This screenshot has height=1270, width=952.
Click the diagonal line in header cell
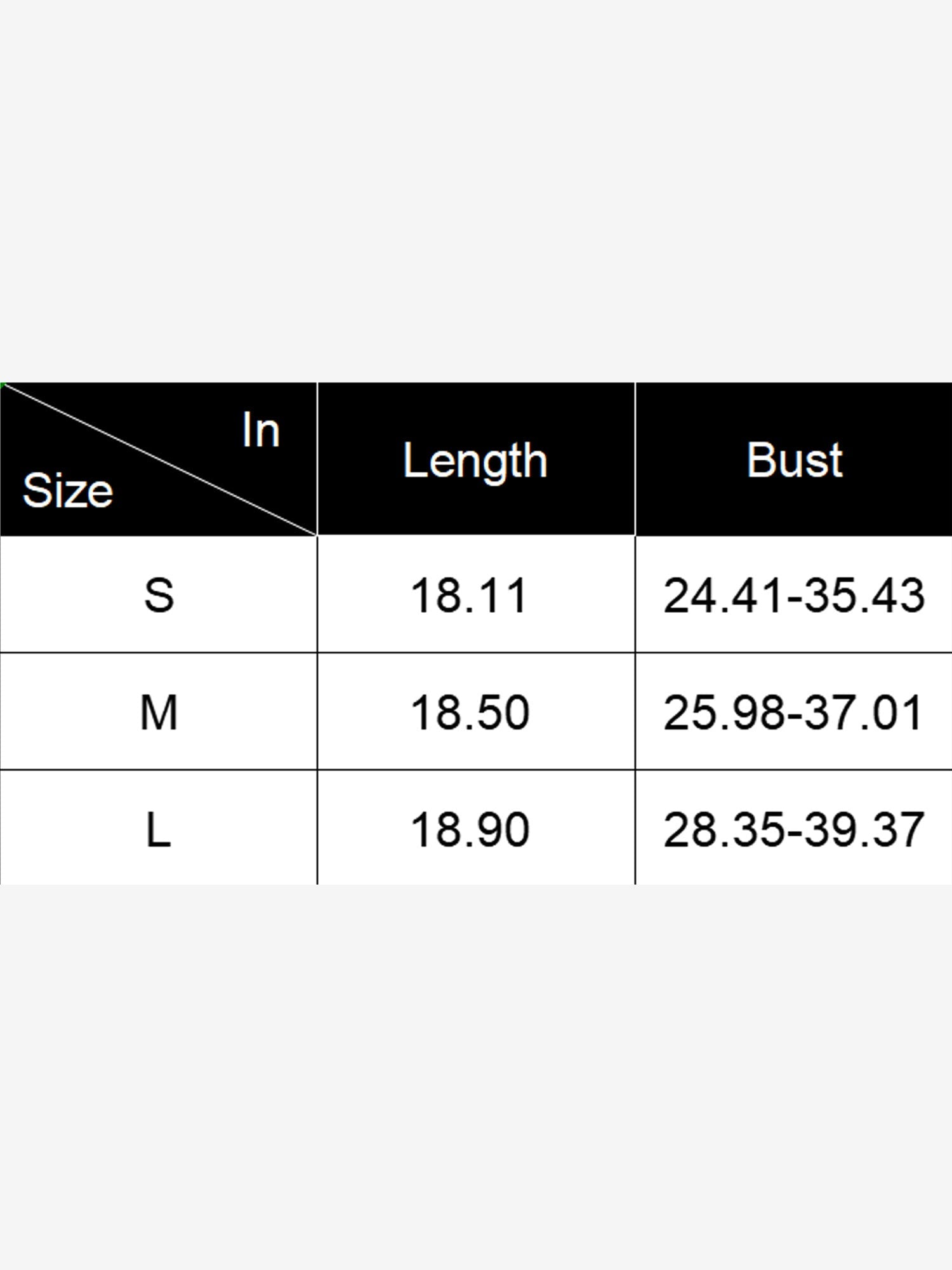[x=159, y=459]
